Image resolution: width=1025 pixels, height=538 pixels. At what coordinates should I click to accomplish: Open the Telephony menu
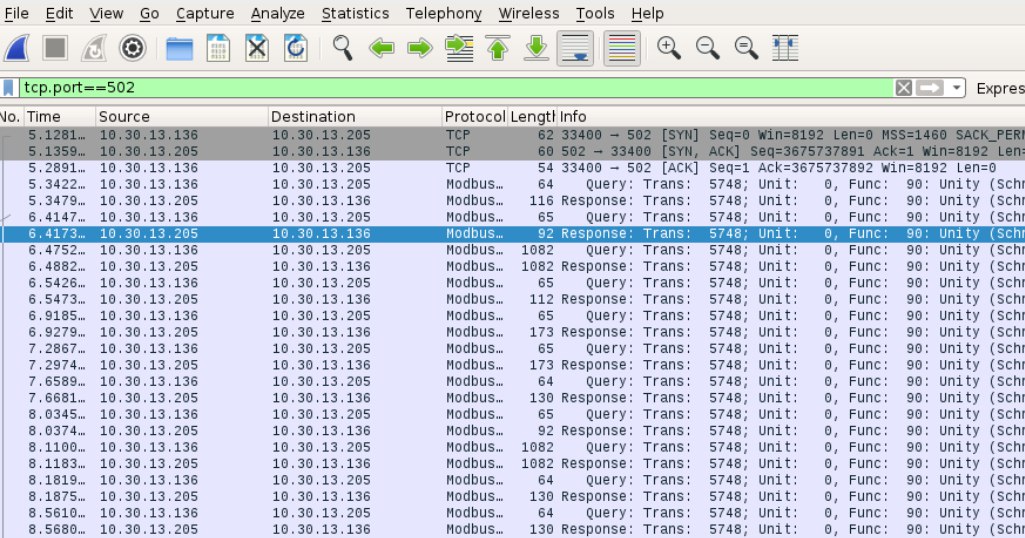[x=443, y=13]
